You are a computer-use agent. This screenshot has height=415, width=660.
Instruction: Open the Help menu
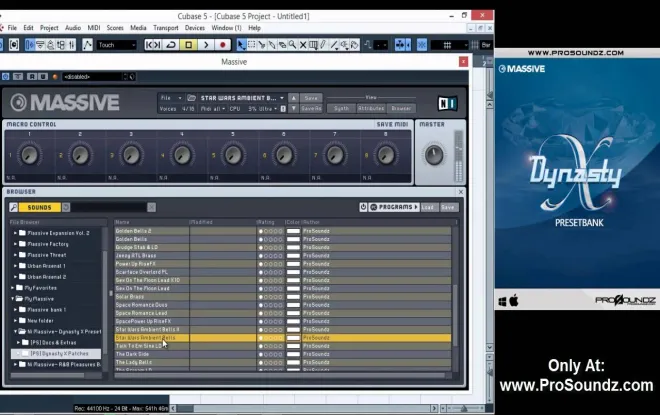[254, 28]
